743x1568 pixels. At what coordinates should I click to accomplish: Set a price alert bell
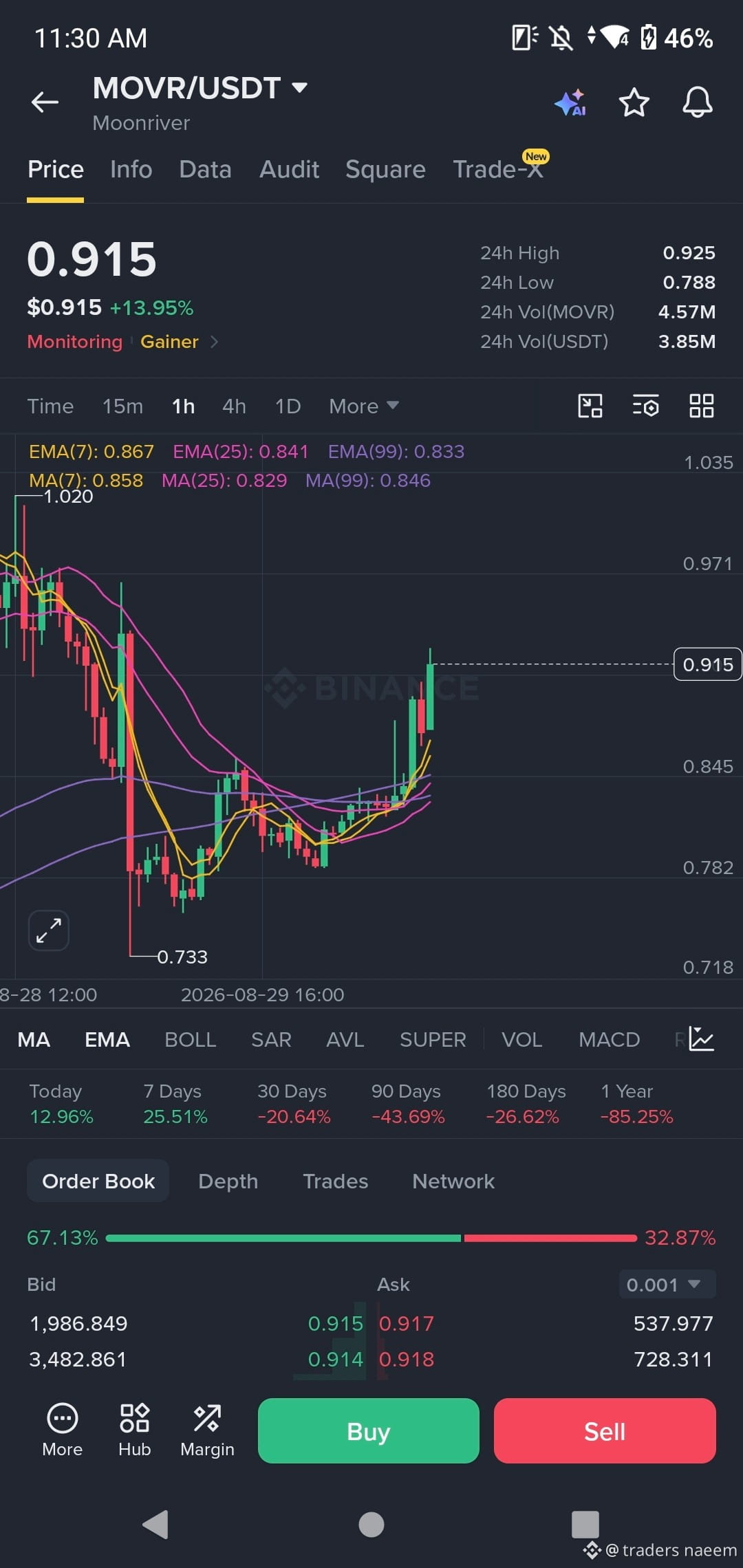pos(697,102)
